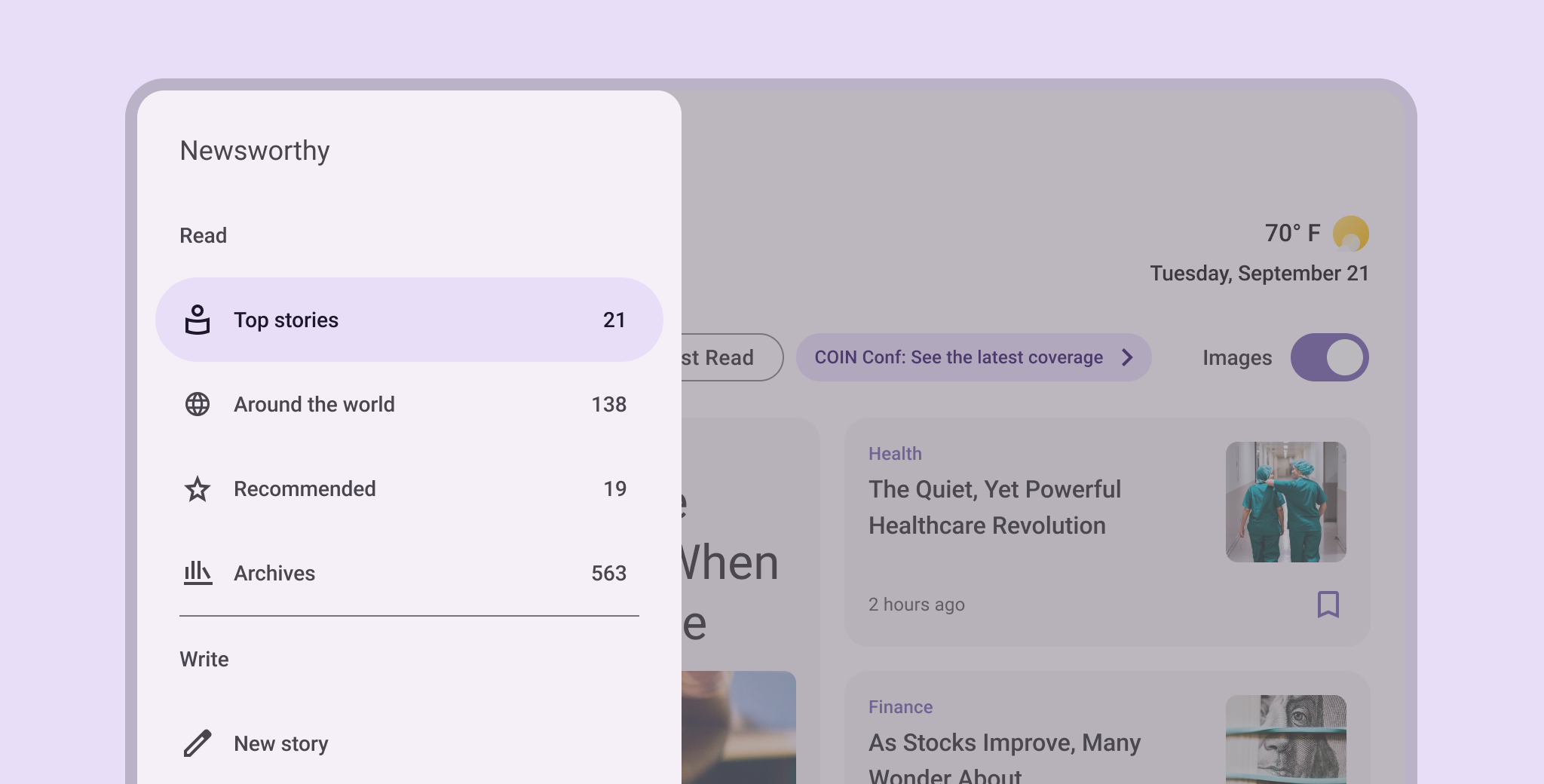Viewport: 1544px width, 784px height.
Task: Click the Archives bookshelf icon
Action: tap(198, 573)
